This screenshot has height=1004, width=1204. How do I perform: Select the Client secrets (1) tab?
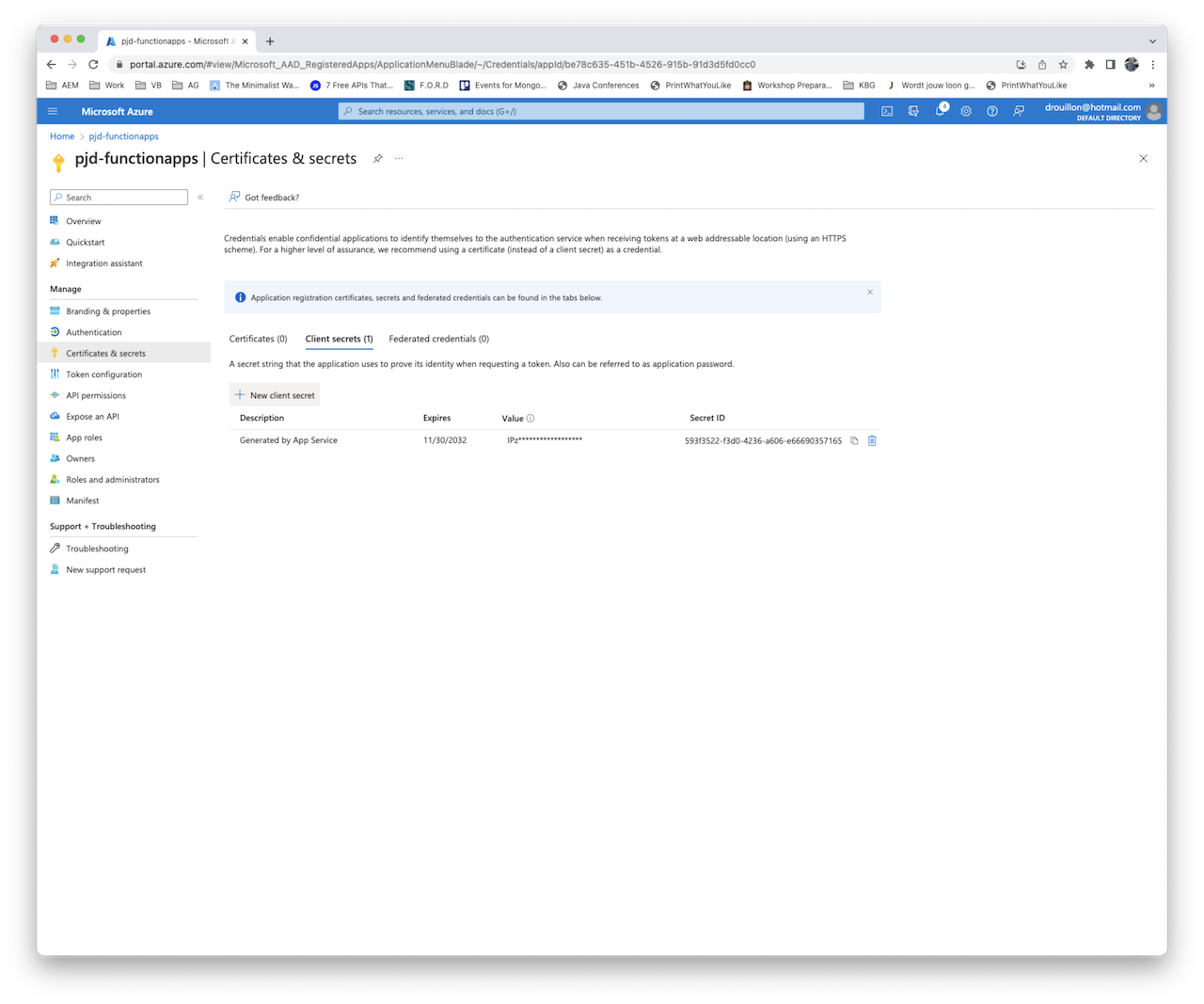[339, 339]
